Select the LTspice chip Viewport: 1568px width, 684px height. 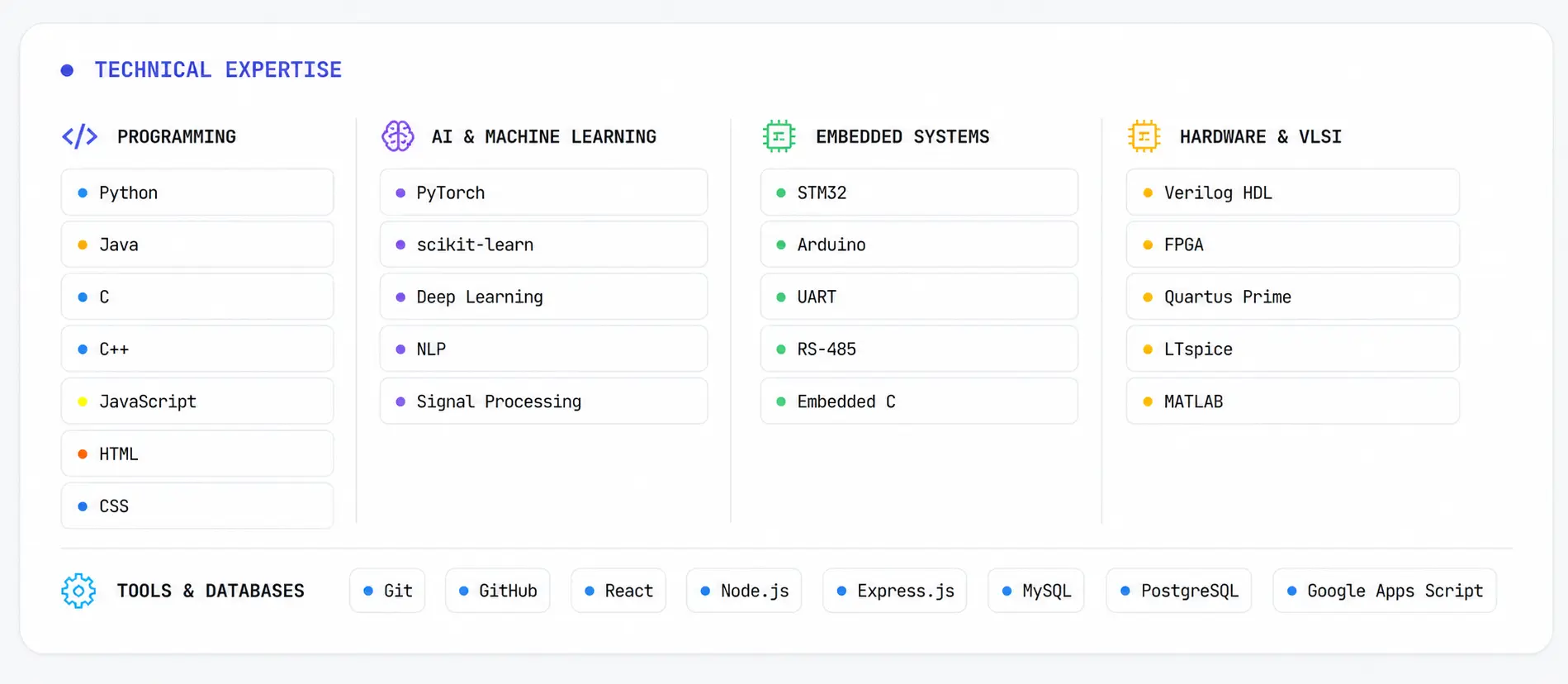coord(1293,349)
